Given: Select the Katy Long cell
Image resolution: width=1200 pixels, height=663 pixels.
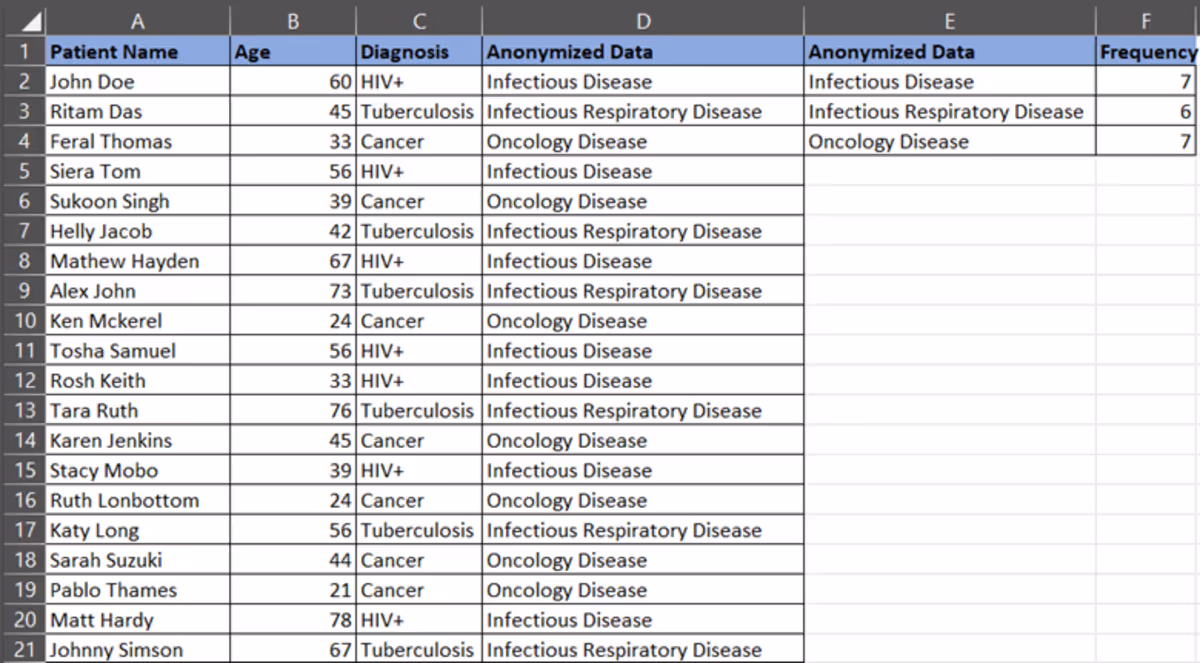Looking at the screenshot, I should coord(138,530).
